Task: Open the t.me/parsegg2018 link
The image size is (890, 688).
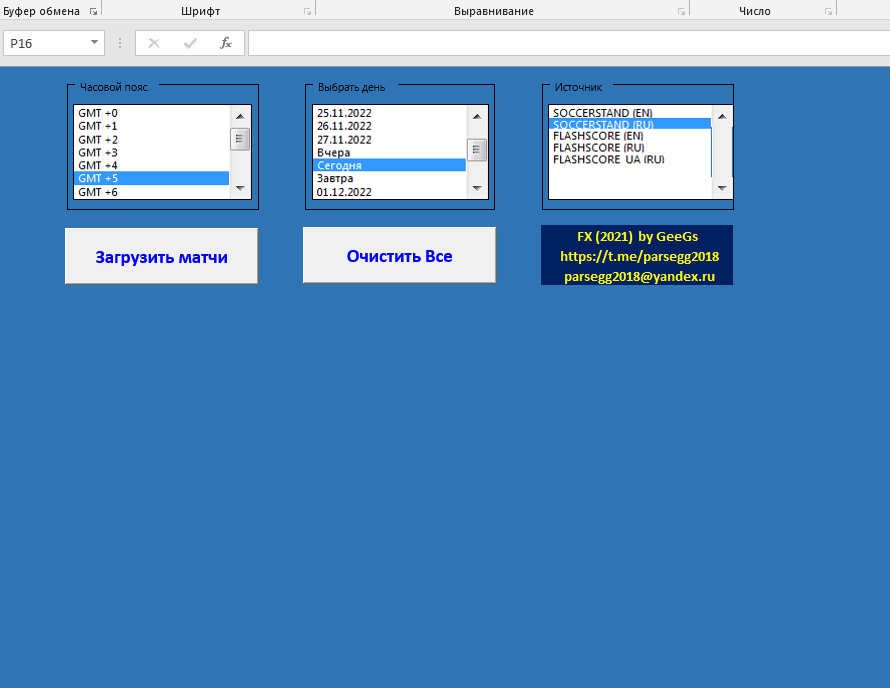Action: point(639,257)
